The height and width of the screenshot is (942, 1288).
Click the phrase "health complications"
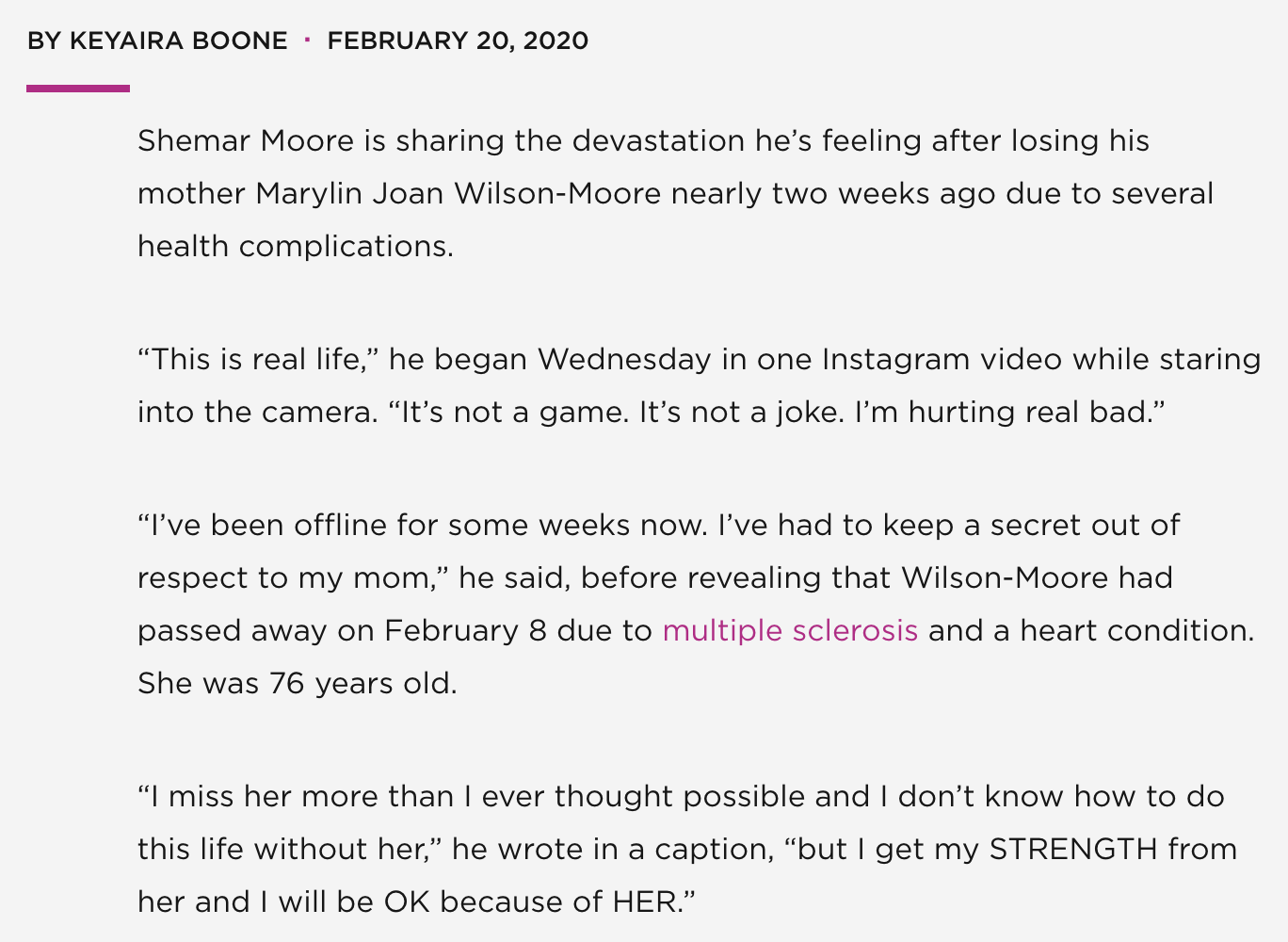point(295,247)
